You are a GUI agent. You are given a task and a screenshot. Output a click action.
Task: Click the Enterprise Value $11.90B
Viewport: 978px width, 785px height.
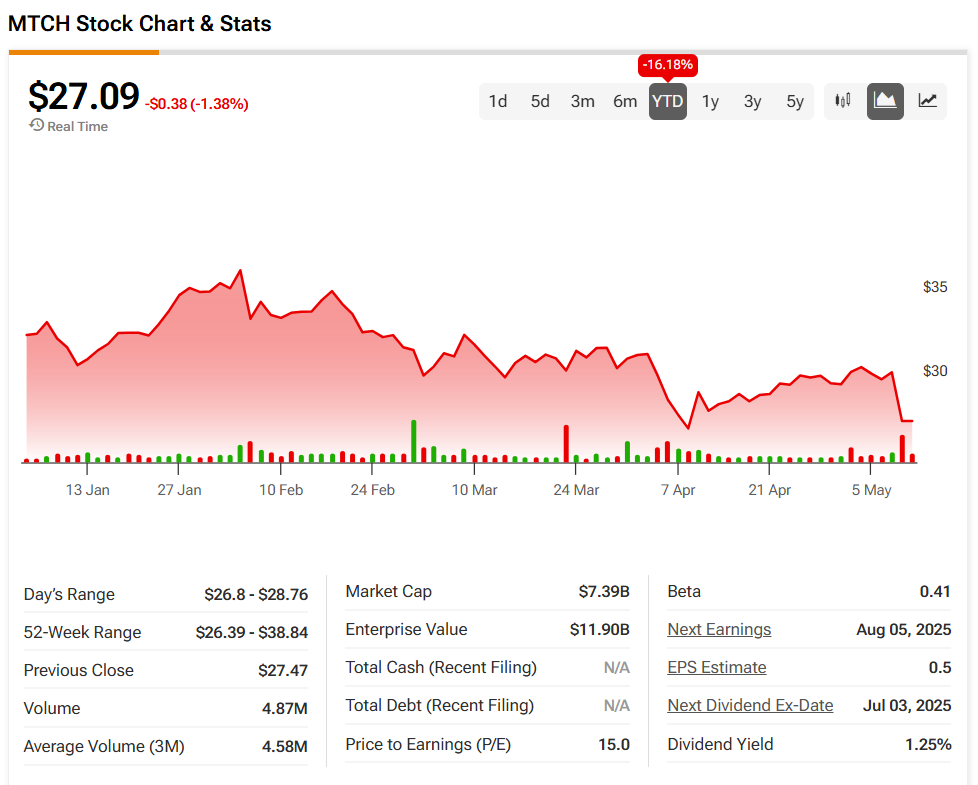pyautogui.click(x=599, y=630)
